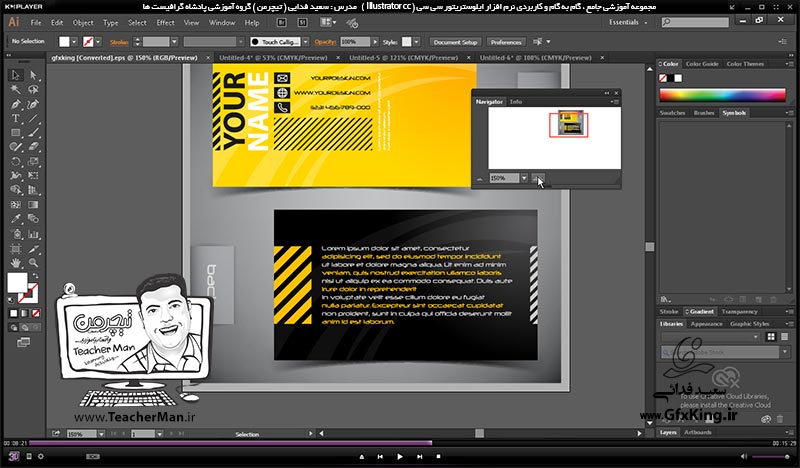Switch Libraries to list view

tap(784, 337)
